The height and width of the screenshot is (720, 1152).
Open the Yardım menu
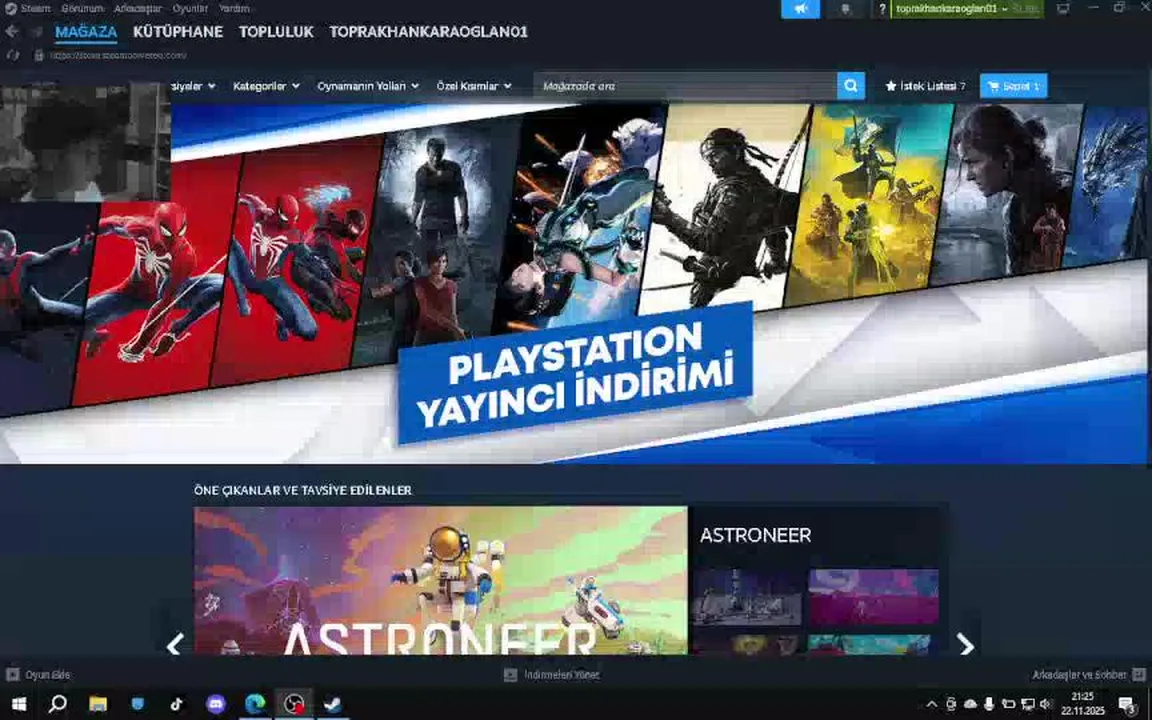[234, 8]
